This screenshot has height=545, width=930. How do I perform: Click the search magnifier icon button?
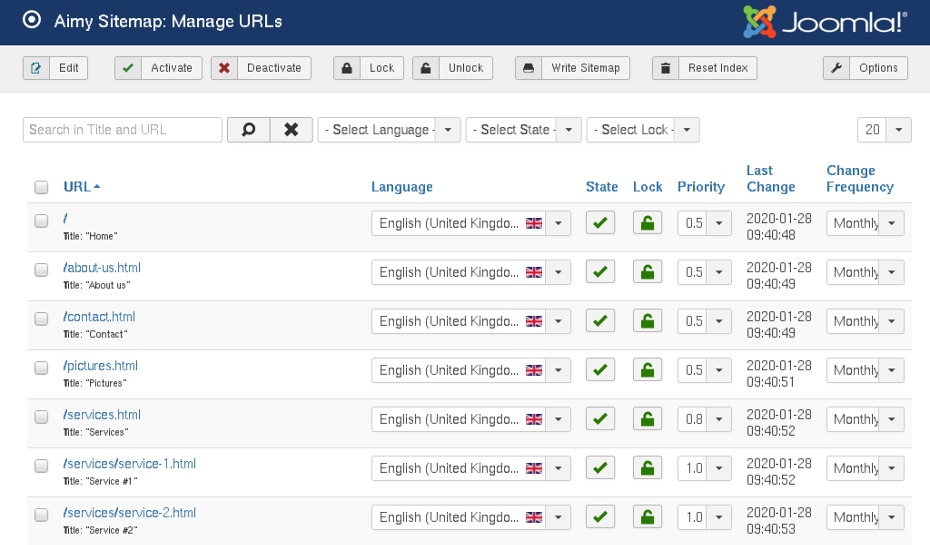[249, 130]
